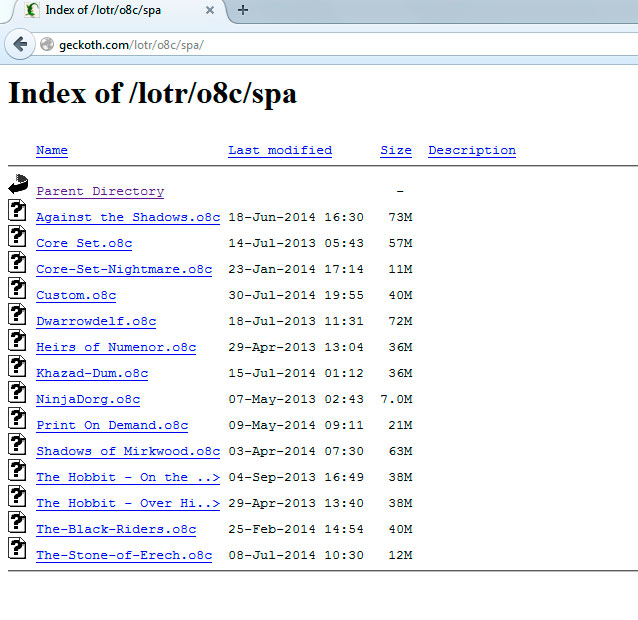
Task: Click the date 08-Jul-2014 10:30
Action: point(296,556)
